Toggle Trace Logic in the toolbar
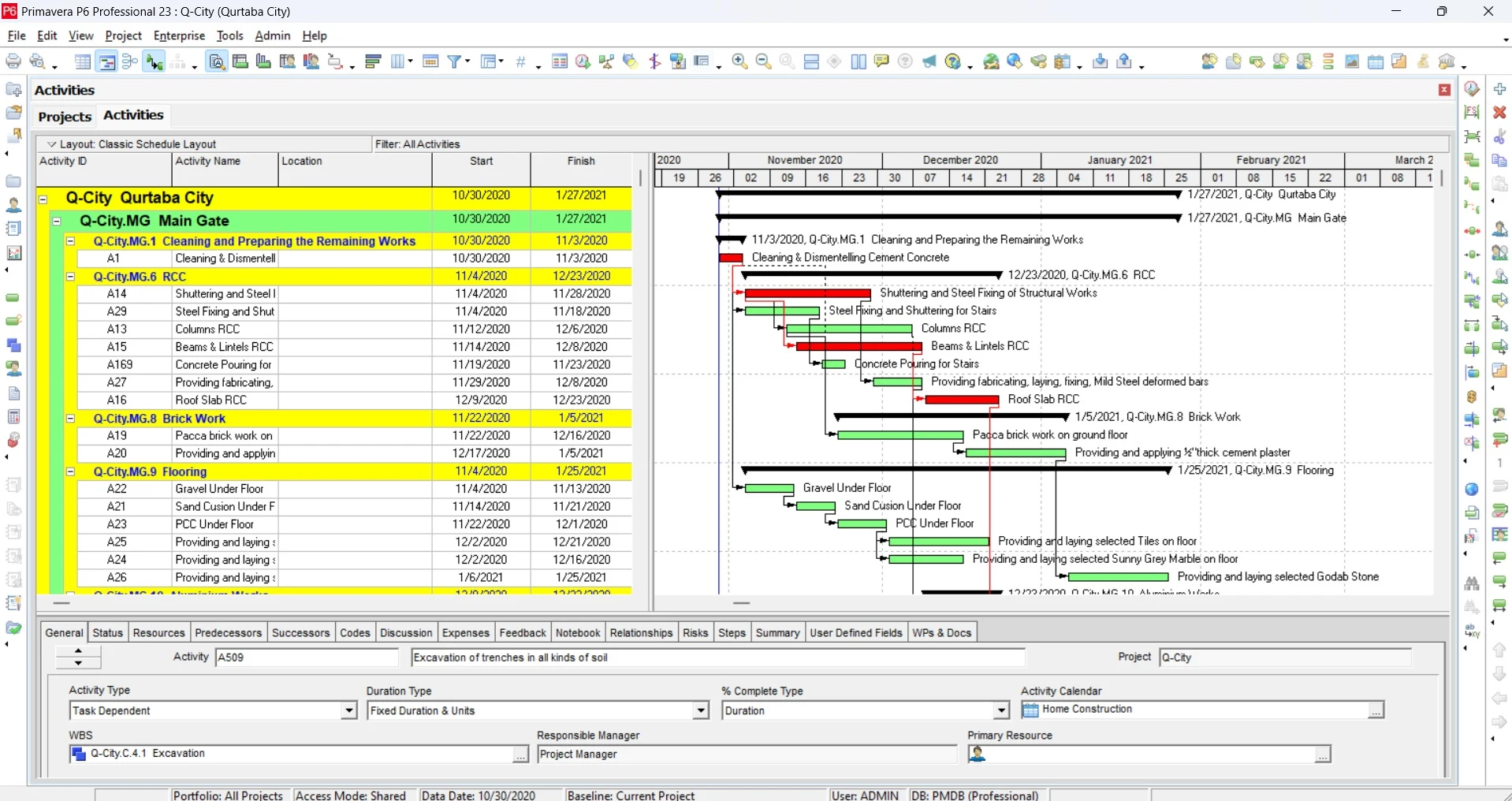The height and width of the screenshot is (801, 1512). (x=154, y=61)
